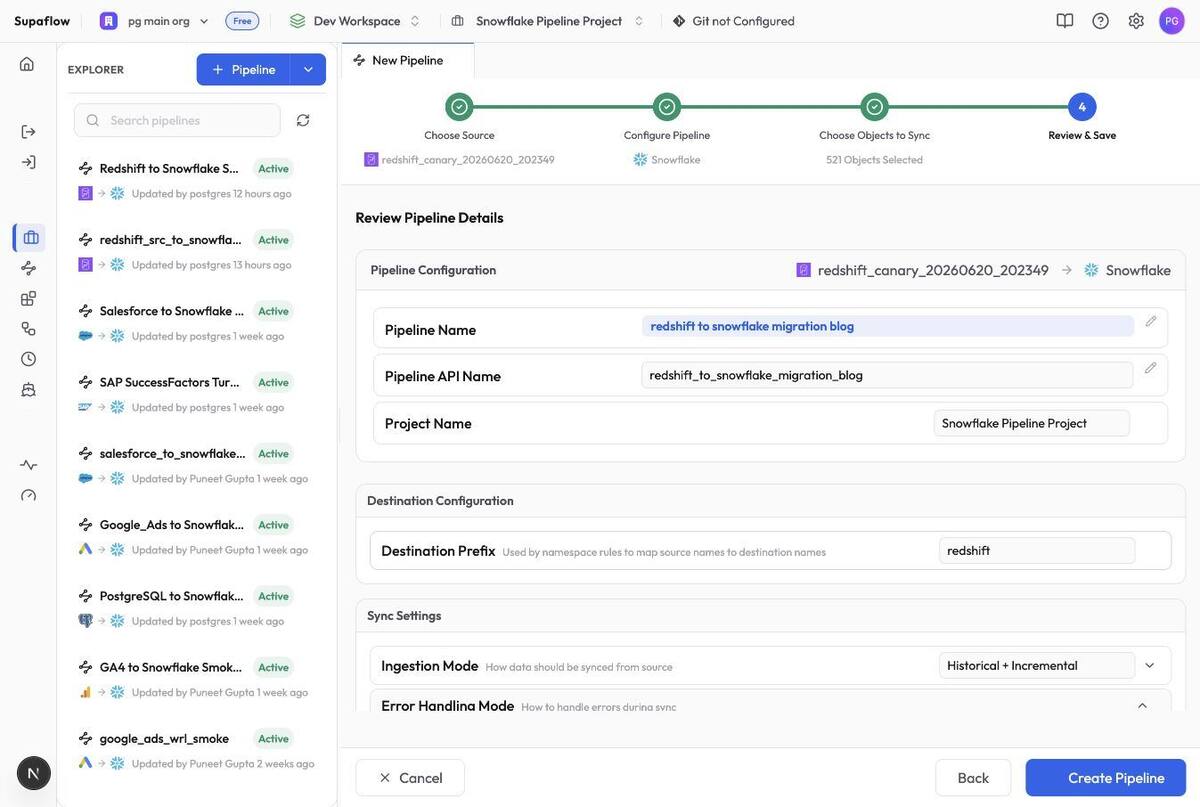Open the settings gear icon
Image resolution: width=1200 pixels, height=807 pixels.
pyautogui.click(x=1136, y=20)
